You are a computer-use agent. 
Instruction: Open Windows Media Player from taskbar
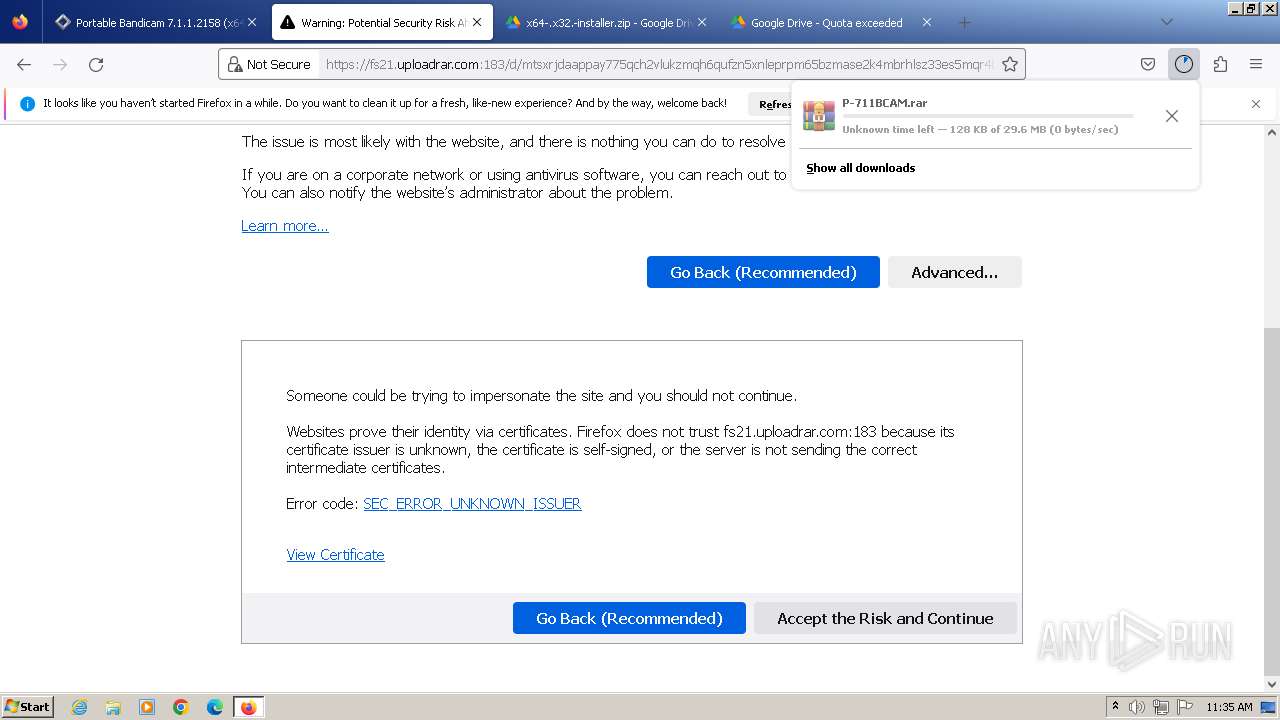click(x=147, y=707)
